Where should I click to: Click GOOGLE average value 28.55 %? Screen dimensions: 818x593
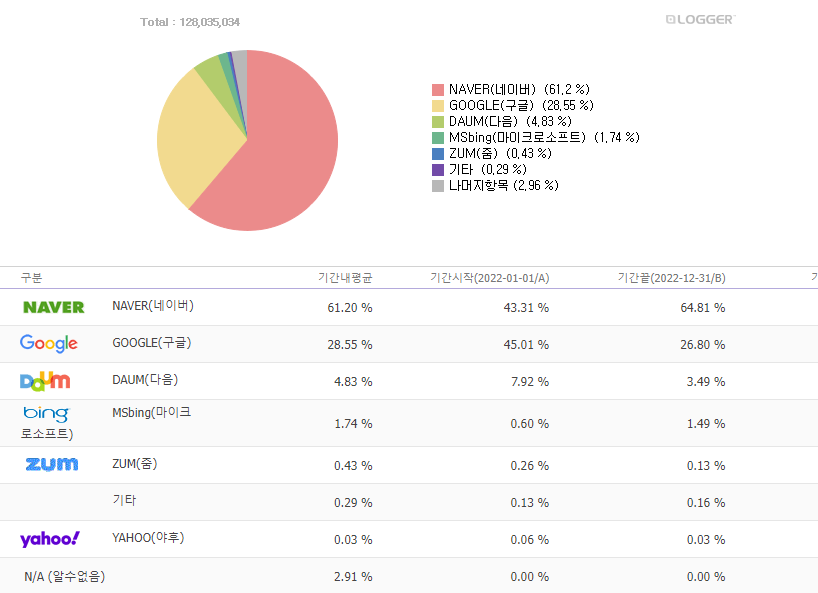pyautogui.click(x=350, y=345)
